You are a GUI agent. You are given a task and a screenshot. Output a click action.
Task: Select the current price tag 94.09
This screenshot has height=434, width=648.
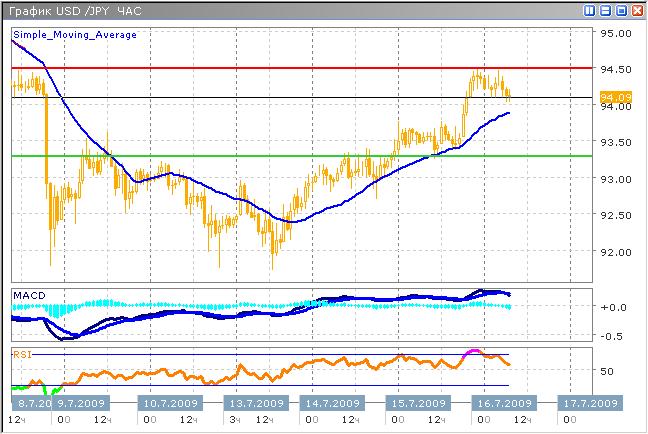(613, 97)
